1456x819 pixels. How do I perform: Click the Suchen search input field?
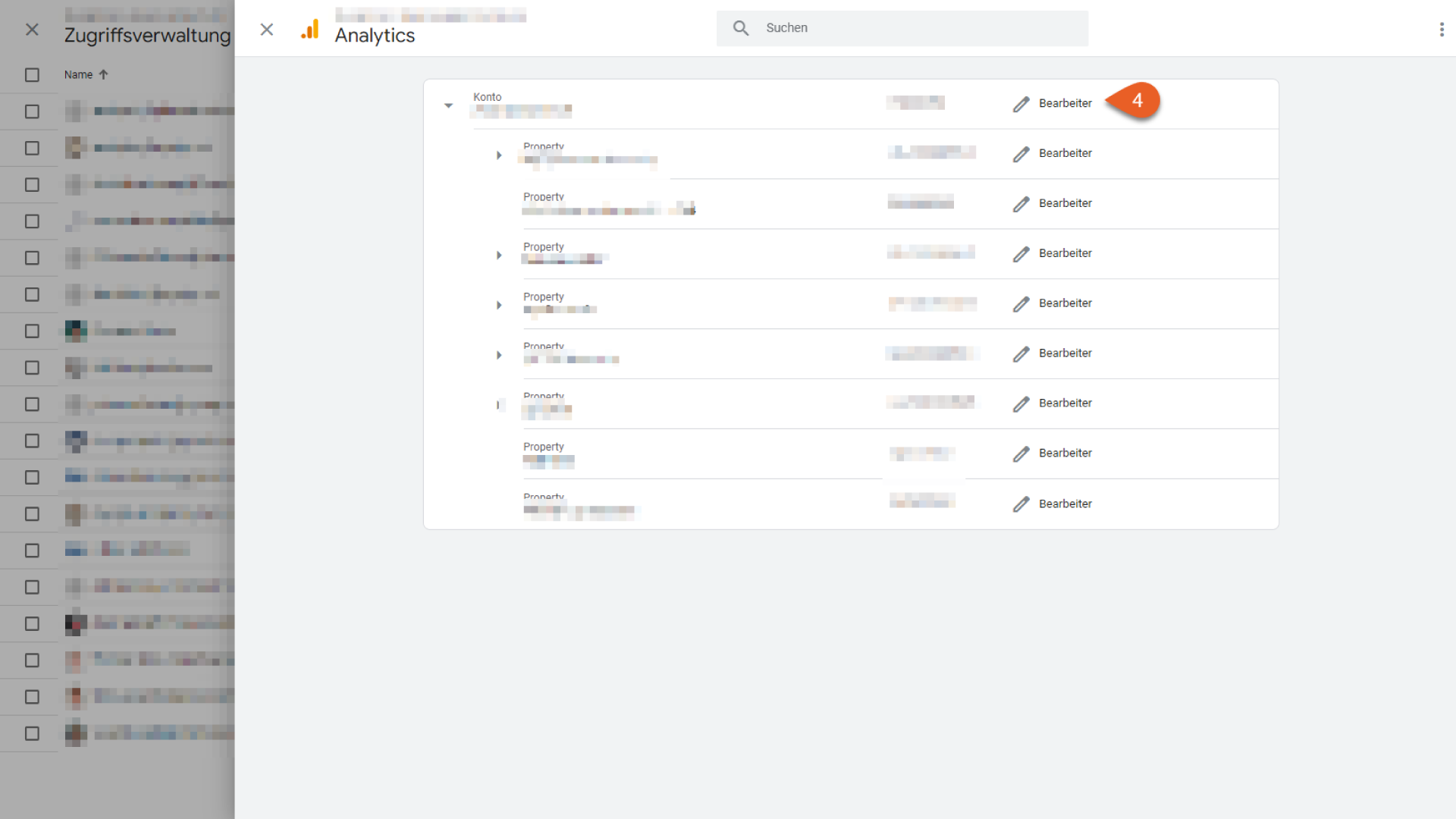click(x=902, y=27)
